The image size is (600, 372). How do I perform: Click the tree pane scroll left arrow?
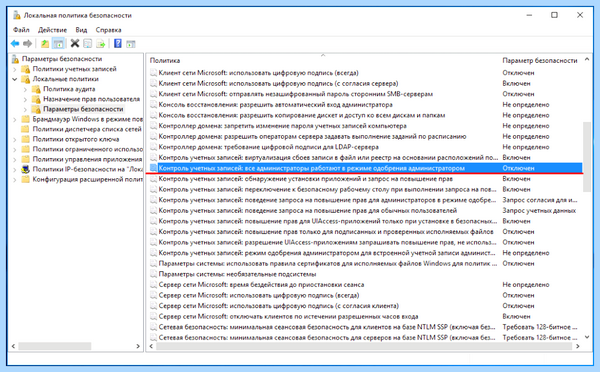coord(13,346)
